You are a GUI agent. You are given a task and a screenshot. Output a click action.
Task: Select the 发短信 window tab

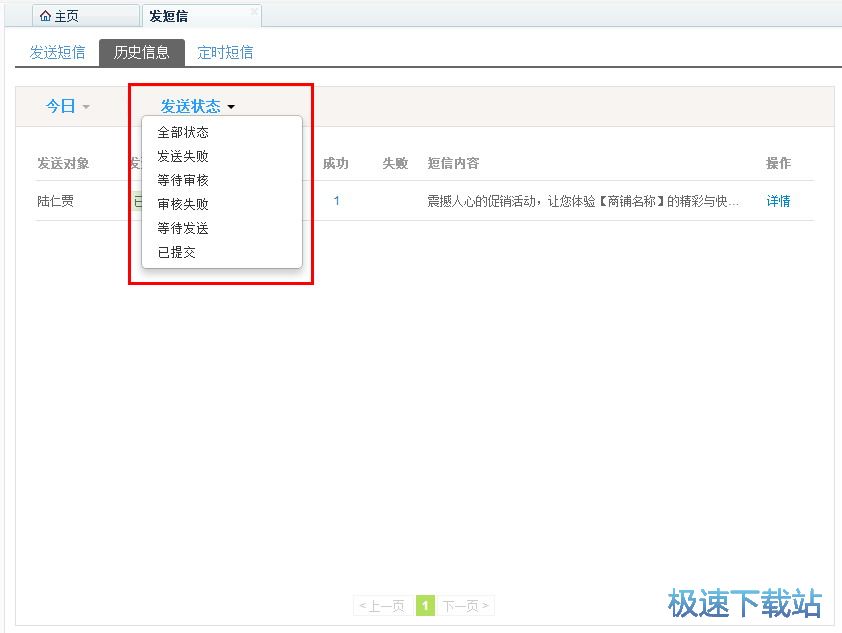coord(201,16)
